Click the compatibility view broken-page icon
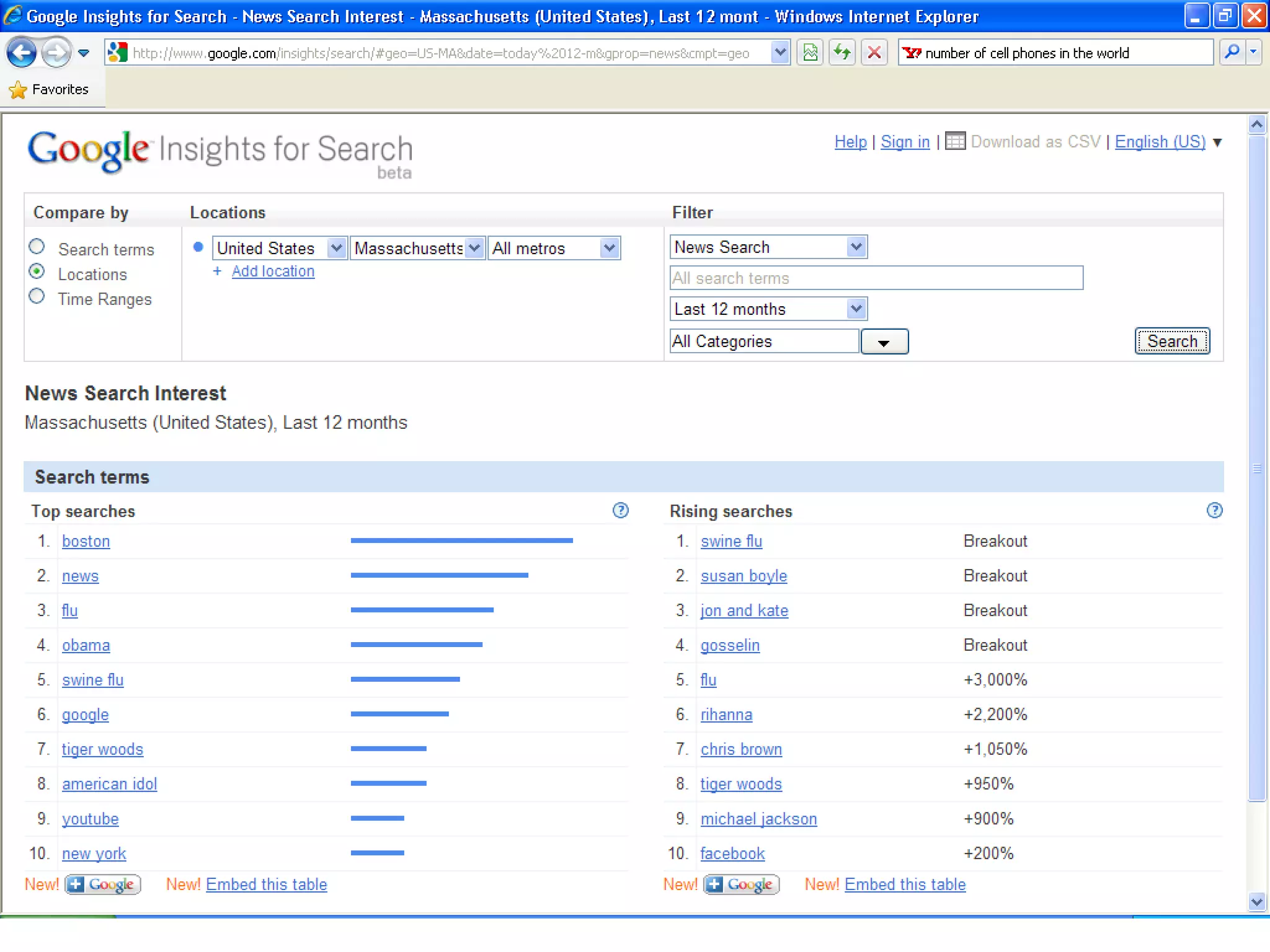Screen dimensions: 1270x952 [x=810, y=53]
